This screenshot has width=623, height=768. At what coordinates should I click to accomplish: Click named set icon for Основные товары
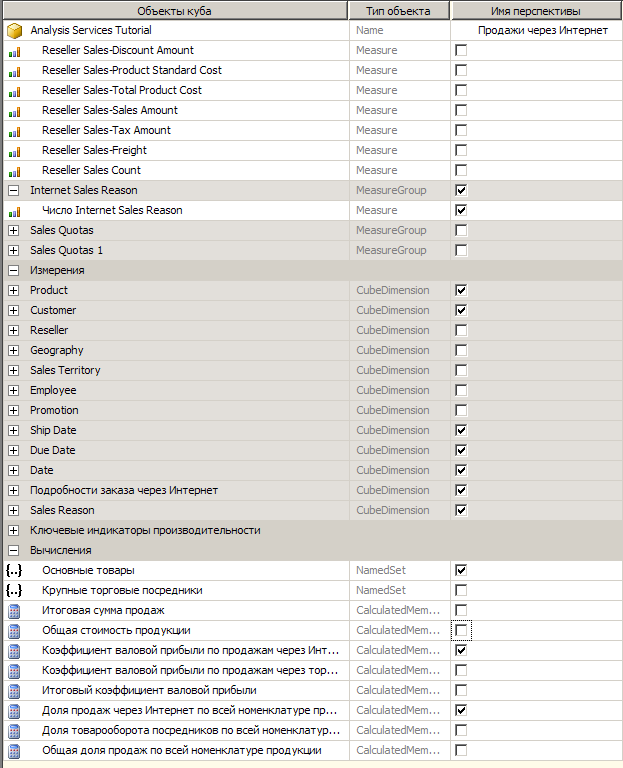point(14,570)
